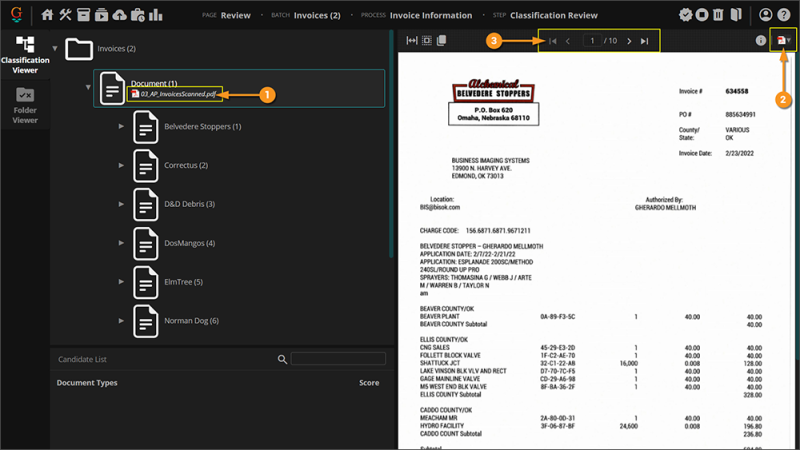800x450 pixels.
Task: Click the complete task checkmark badge icon
Action: [685, 15]
